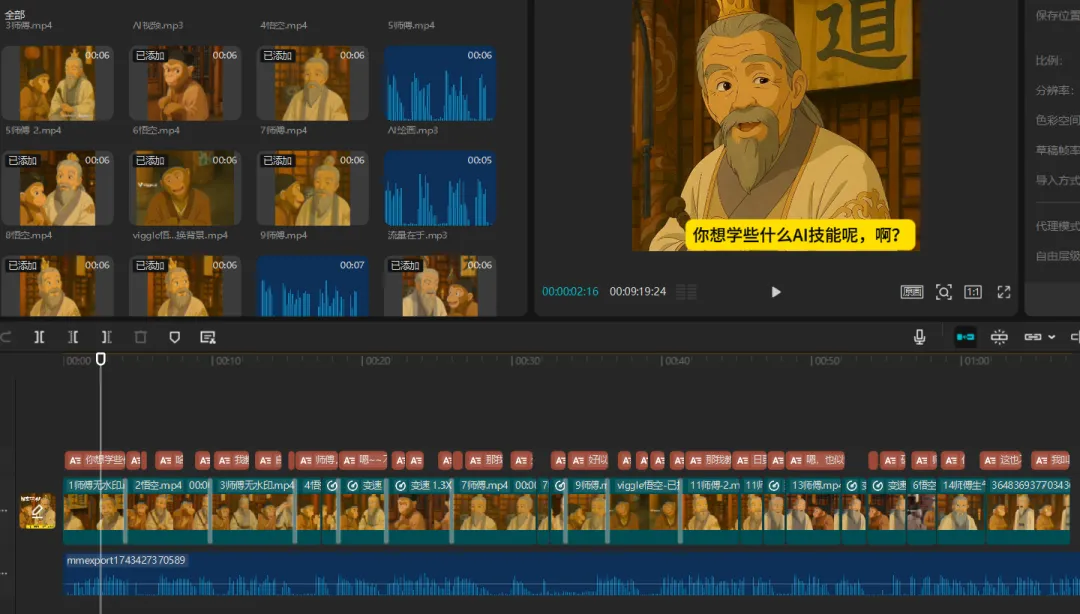Select the 7师傅.mp4 thumbnail
Screen dimensions: 1080x614
click(313, 83)
